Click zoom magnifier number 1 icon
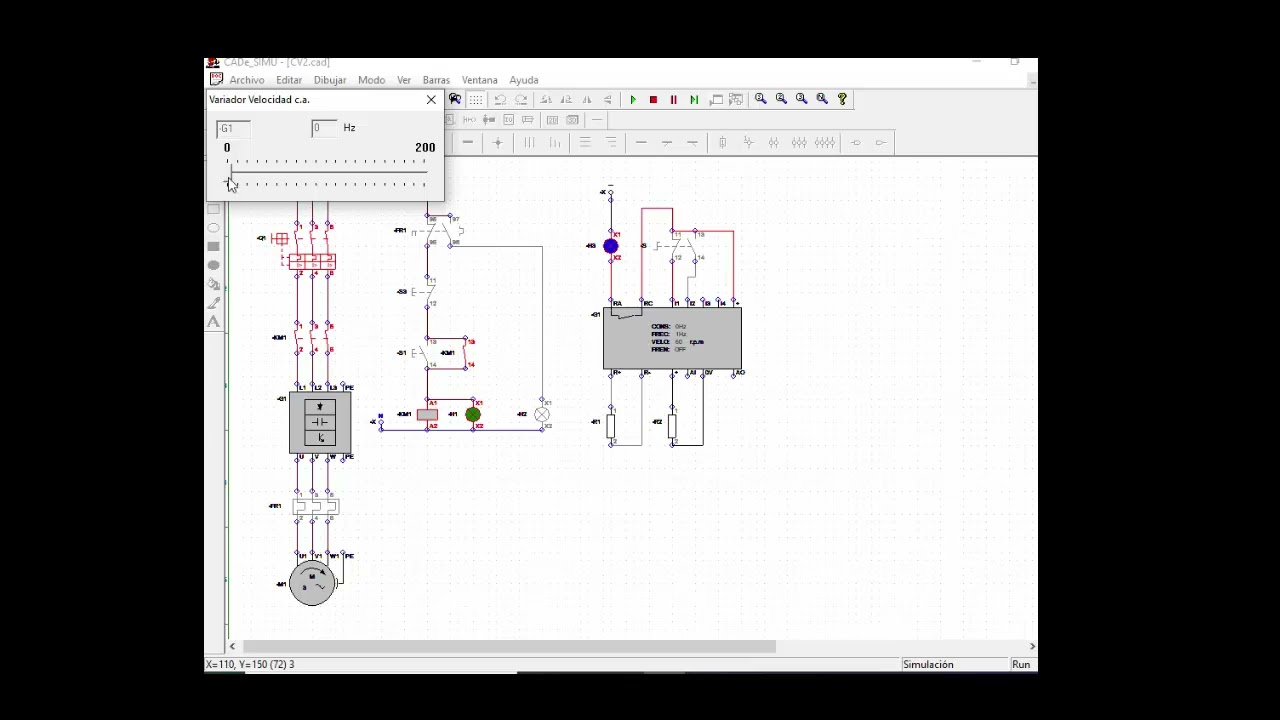Image resolution: width=1280 pixels, height=720 pixels. pyautogui.click(x=761, y=99)
